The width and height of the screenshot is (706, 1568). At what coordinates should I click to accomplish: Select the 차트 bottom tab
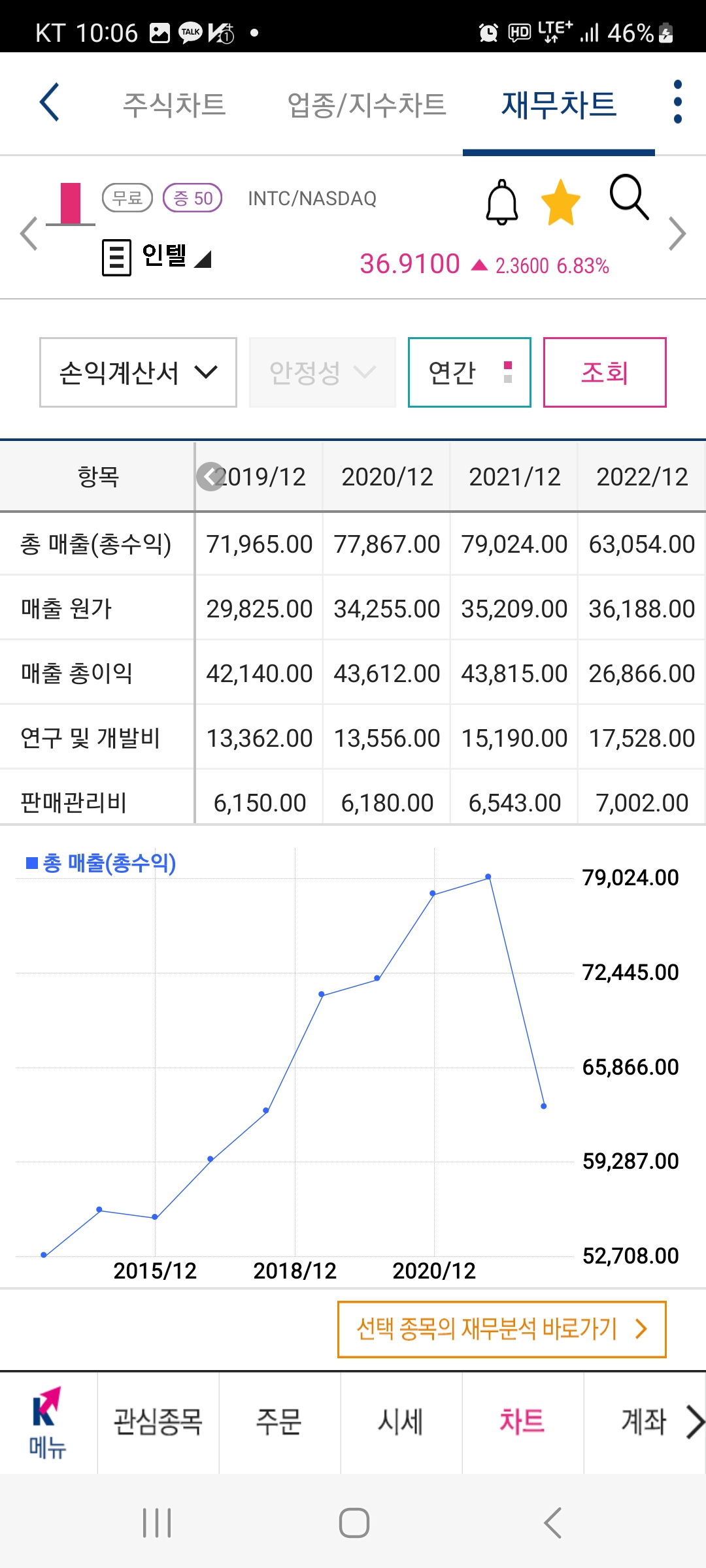tap(522, 1422)
